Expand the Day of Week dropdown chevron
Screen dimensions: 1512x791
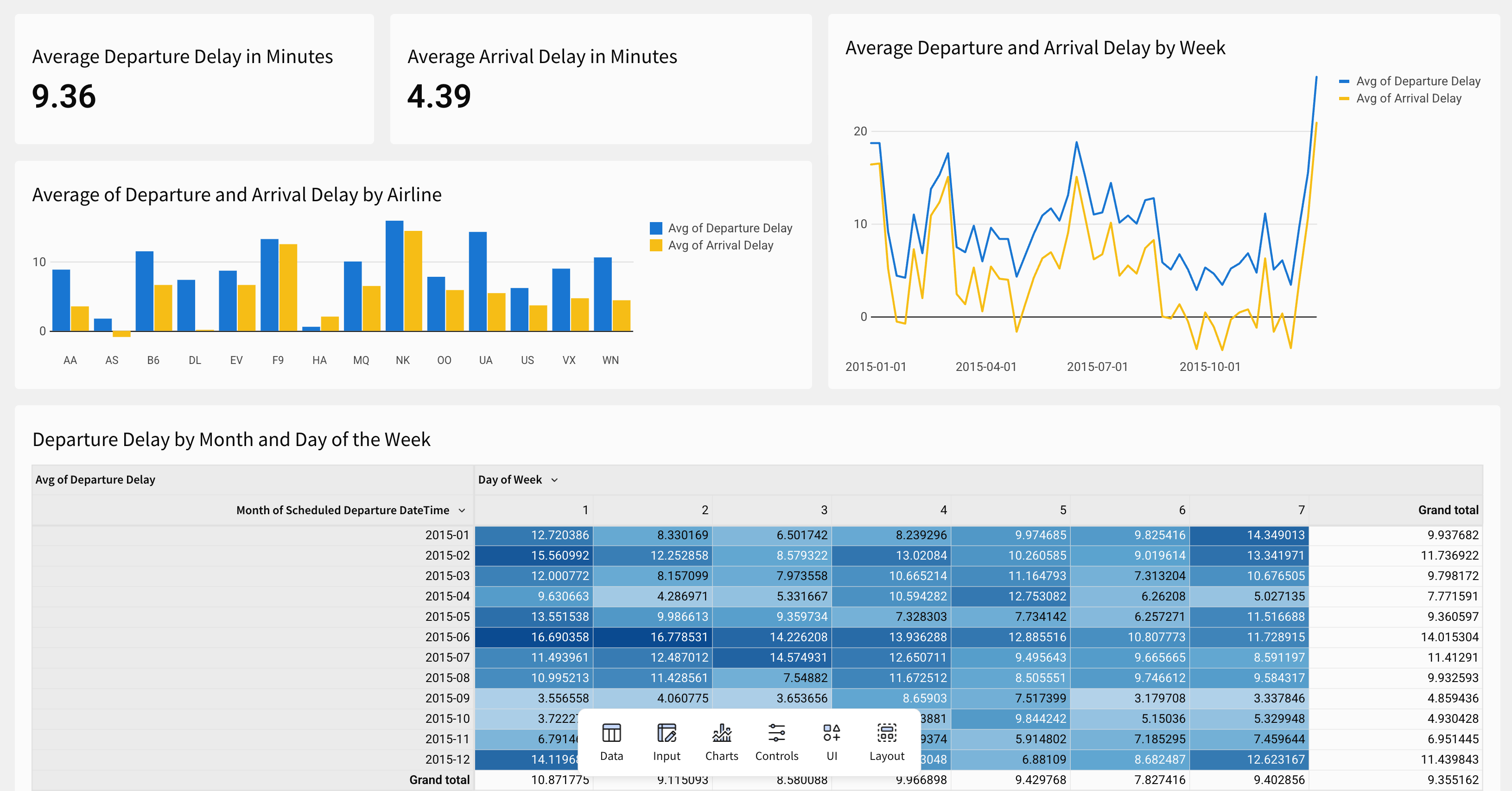pos(554,480)
